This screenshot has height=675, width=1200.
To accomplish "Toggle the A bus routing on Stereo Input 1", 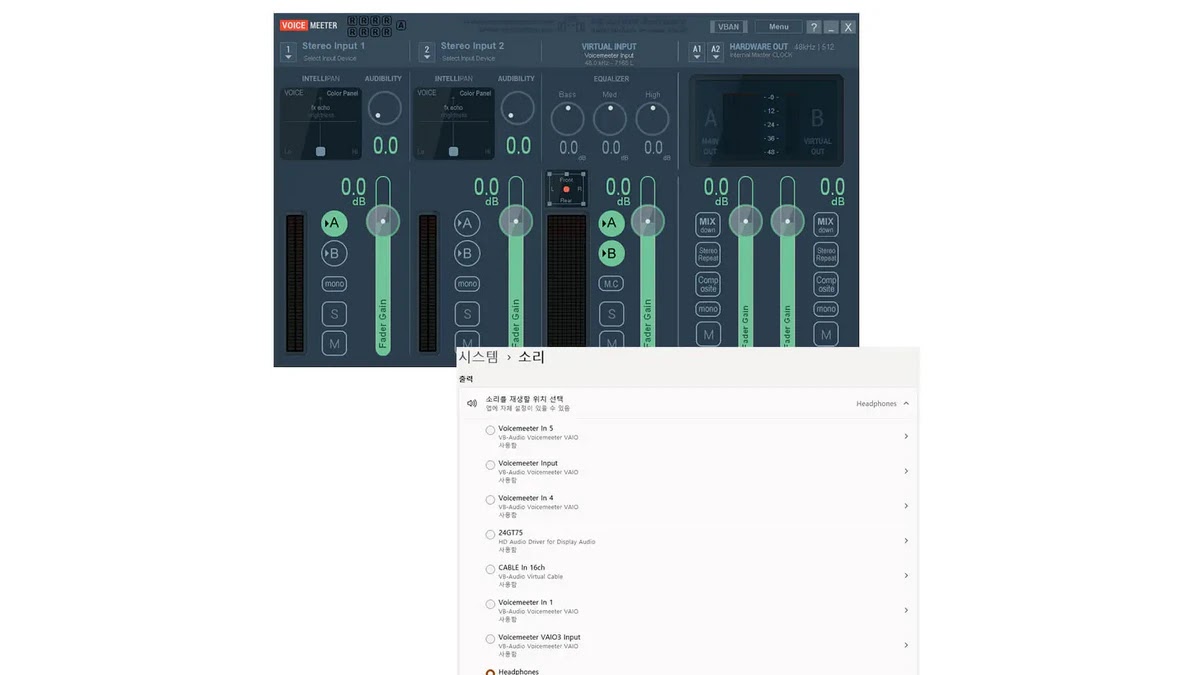I will [334, 223].
